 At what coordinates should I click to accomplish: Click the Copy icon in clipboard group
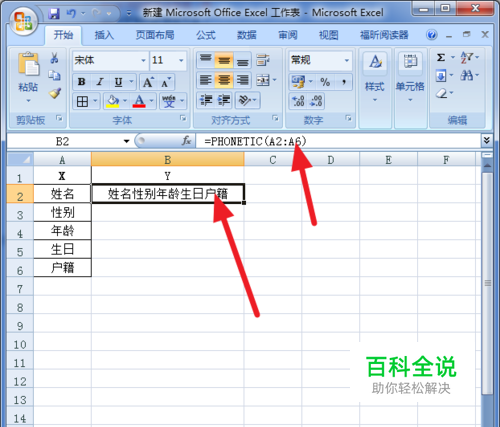pyautogui.click(x=54, y=75)
